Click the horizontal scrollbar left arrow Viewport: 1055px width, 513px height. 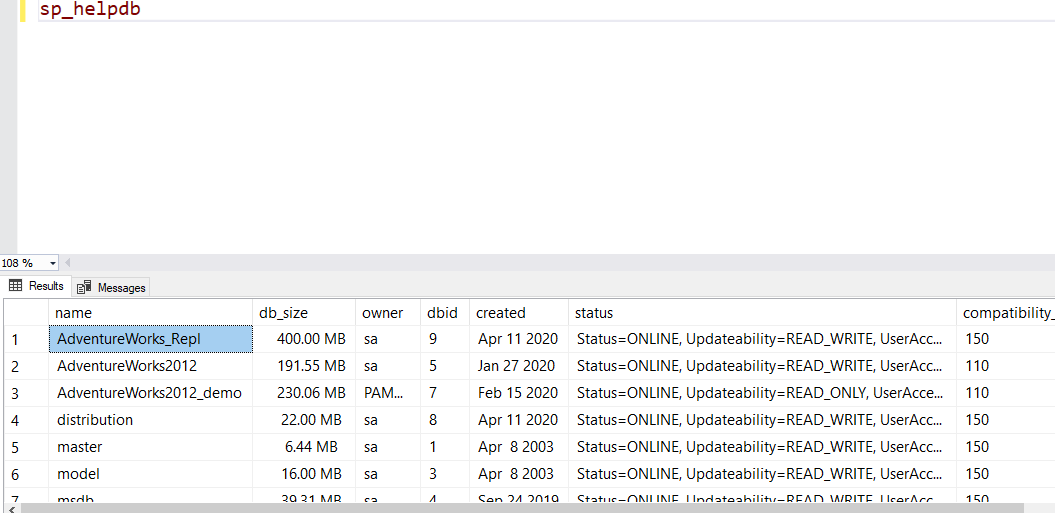pyautogui.click(x=9, y=508)
